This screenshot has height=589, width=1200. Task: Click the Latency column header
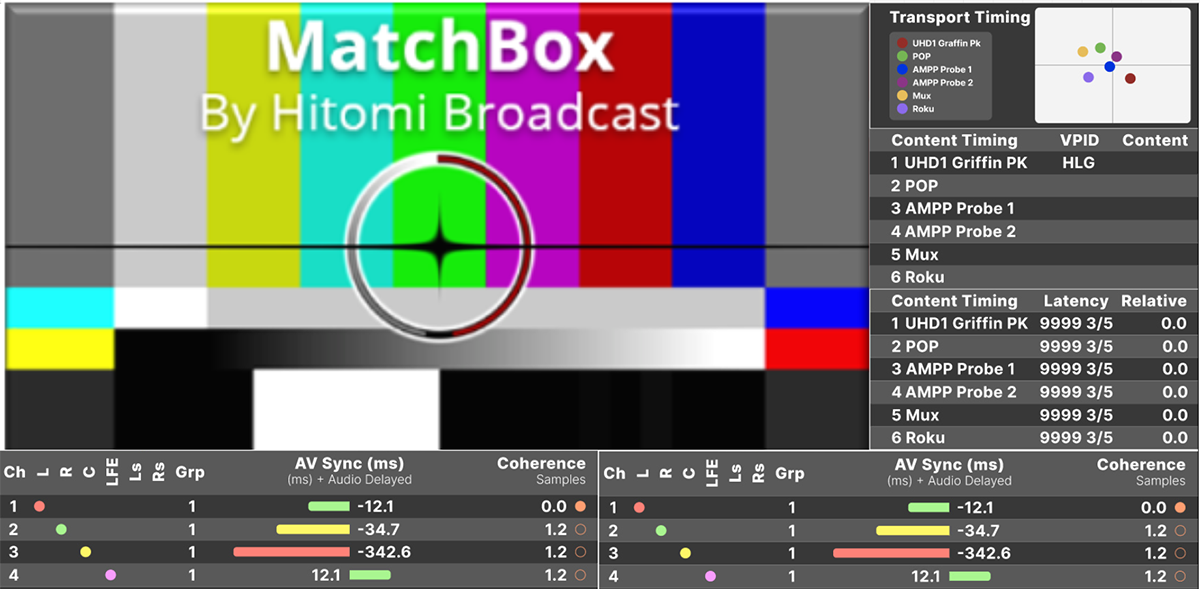[x=1076, y=301]
